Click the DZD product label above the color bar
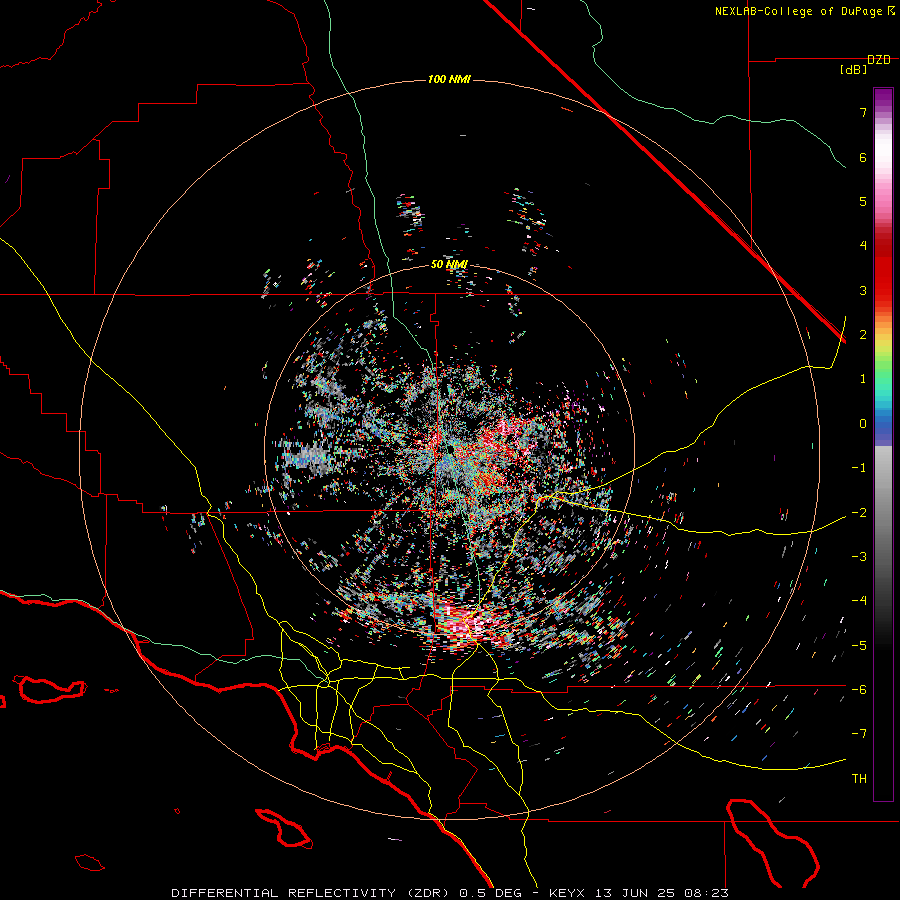Screen dimensions: 900x900 (x=879, y=60)
